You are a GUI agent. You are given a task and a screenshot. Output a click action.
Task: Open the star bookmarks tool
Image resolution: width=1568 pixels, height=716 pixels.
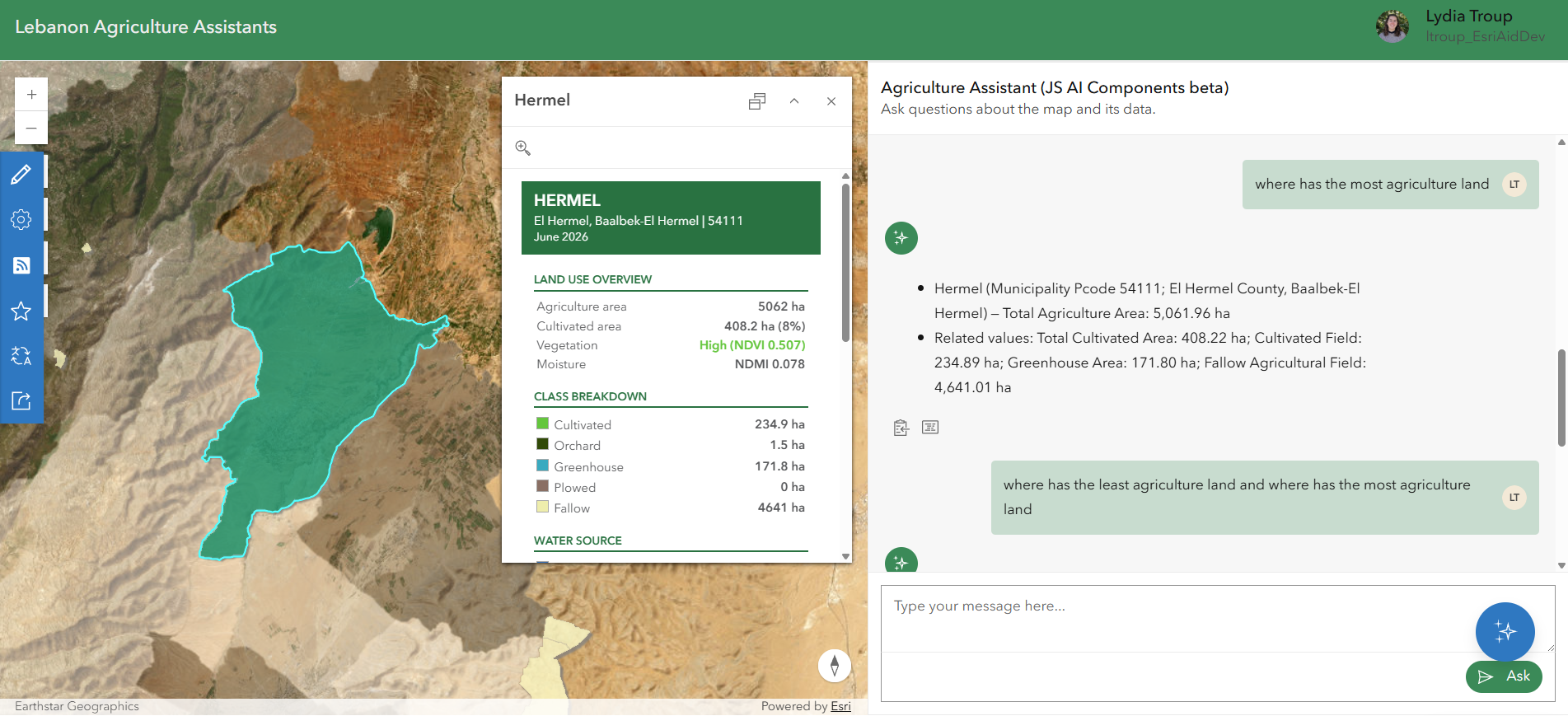click(21, 311)
